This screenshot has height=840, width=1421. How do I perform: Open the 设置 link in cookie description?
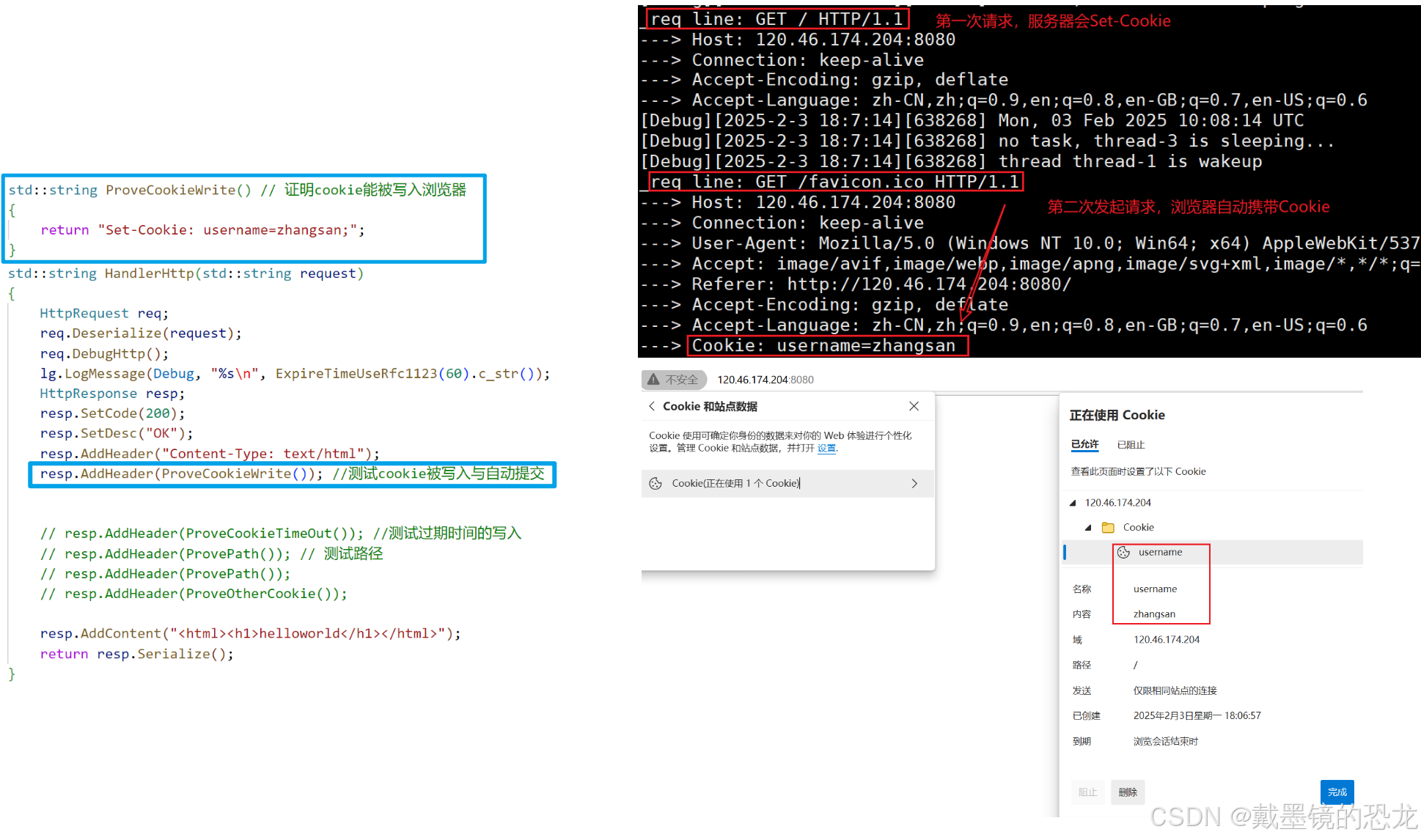pyautogui.click(x=826, y=449)
